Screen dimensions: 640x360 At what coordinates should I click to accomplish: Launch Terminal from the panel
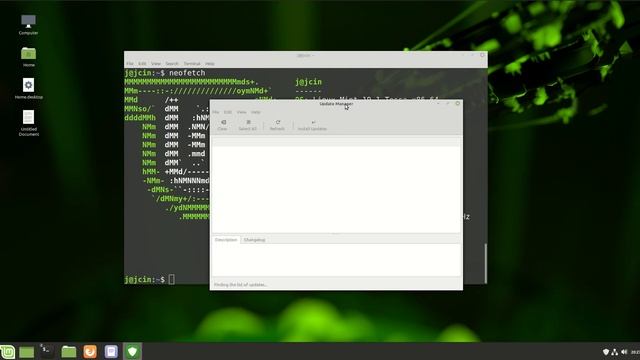pos(47,351)
